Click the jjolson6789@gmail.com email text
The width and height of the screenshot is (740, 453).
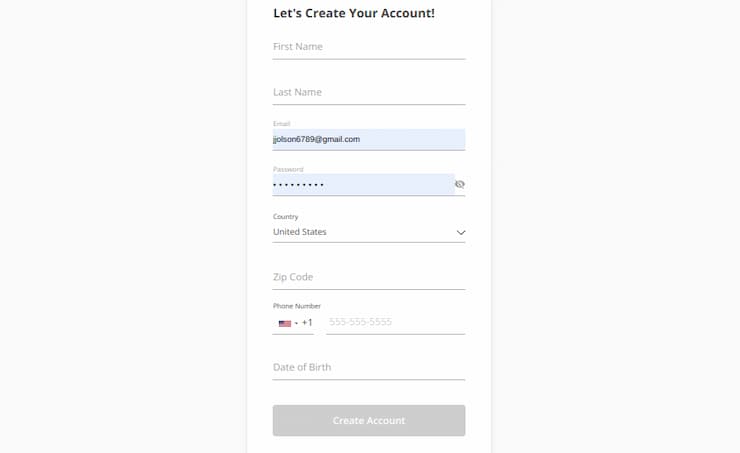pos(317,139)
